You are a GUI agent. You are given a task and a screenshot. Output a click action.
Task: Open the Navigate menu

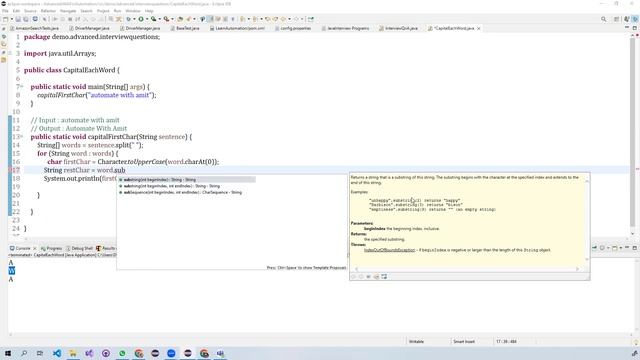point(68,11)
